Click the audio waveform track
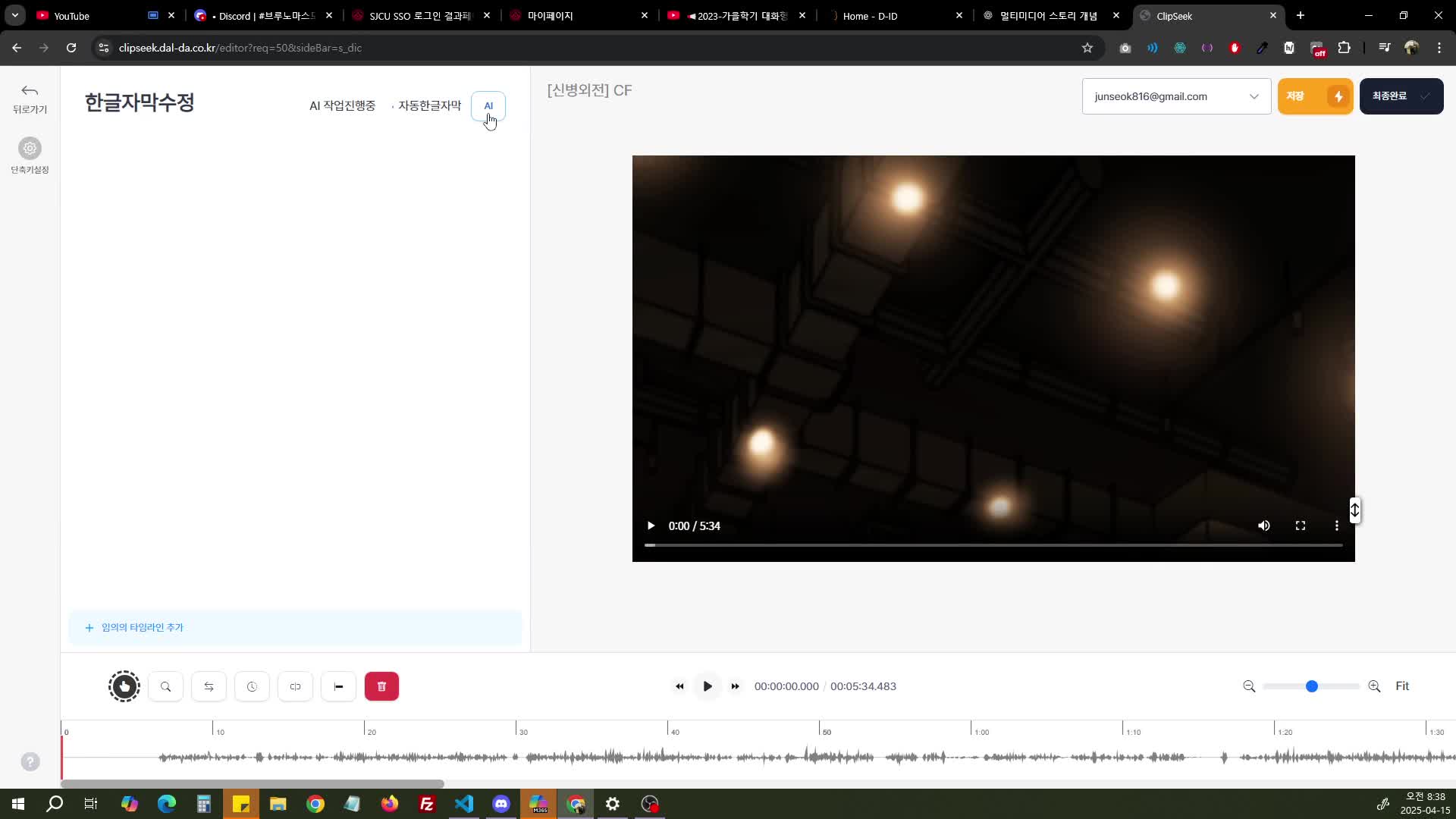The image size is (1456, 819). [x=758, y=757]
